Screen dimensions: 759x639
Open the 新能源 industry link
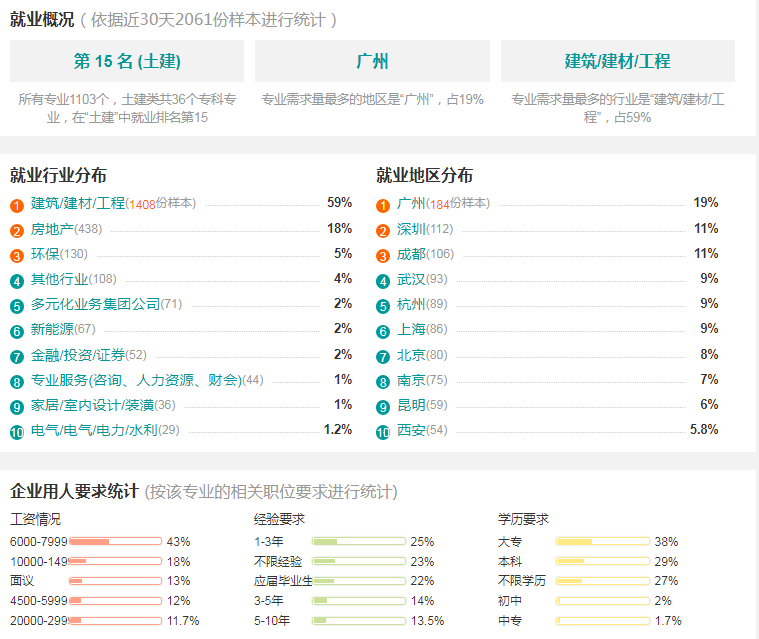(52, 330)
